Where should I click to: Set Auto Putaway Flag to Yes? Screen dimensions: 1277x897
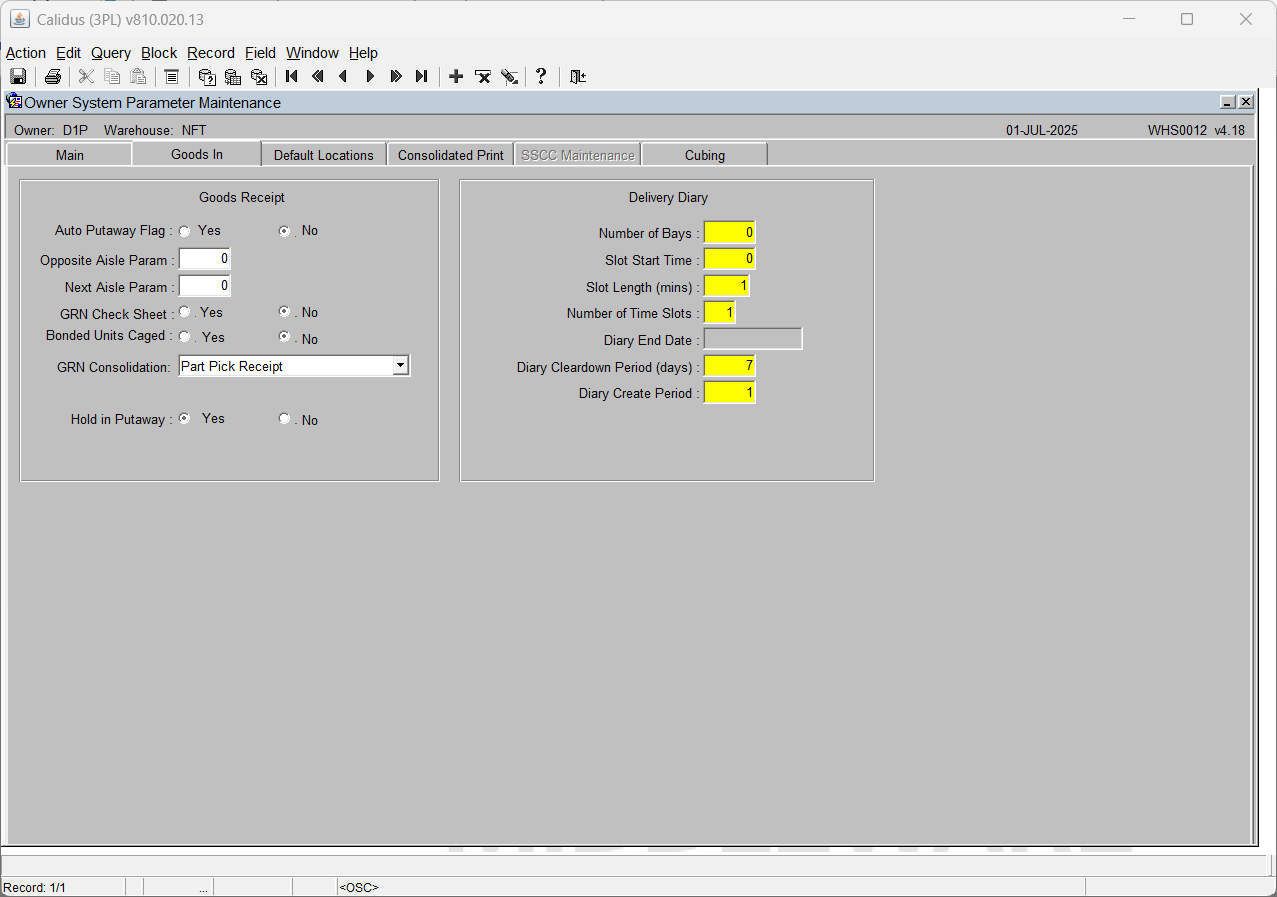[x=185, y=231]
